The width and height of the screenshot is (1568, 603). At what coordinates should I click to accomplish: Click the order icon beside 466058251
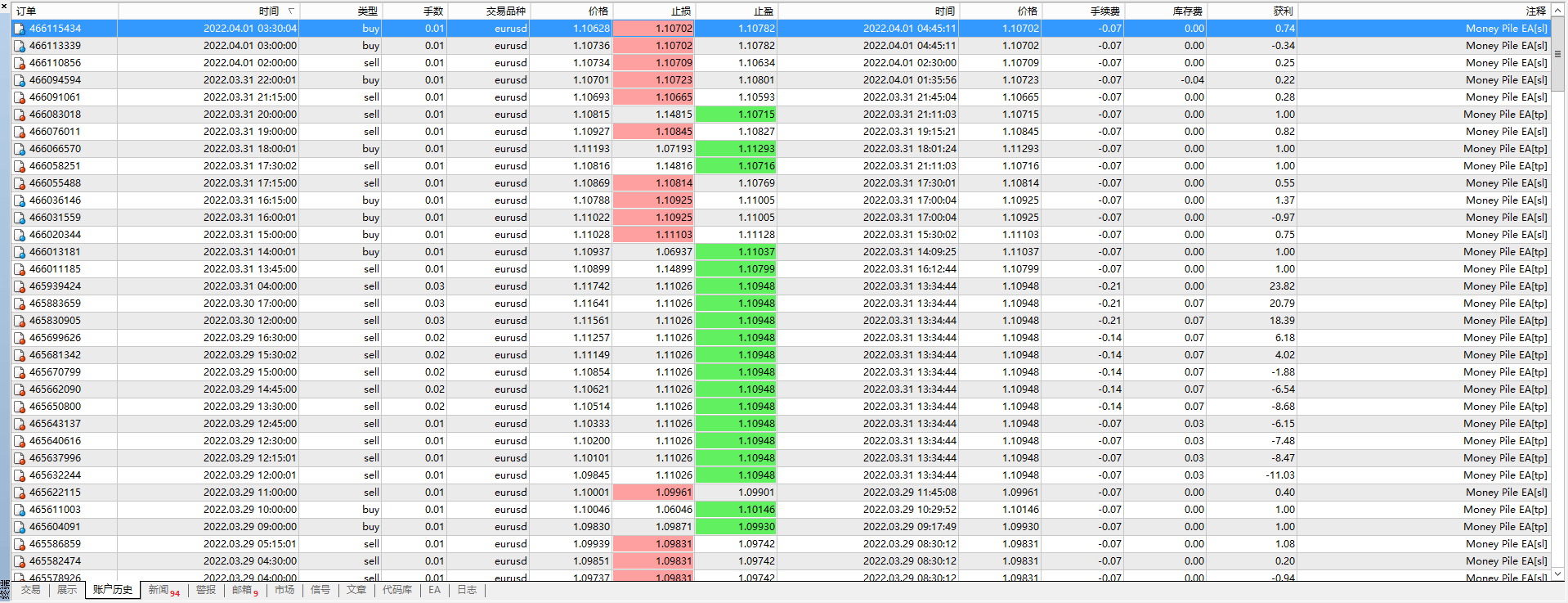click(x=20, y=166)
